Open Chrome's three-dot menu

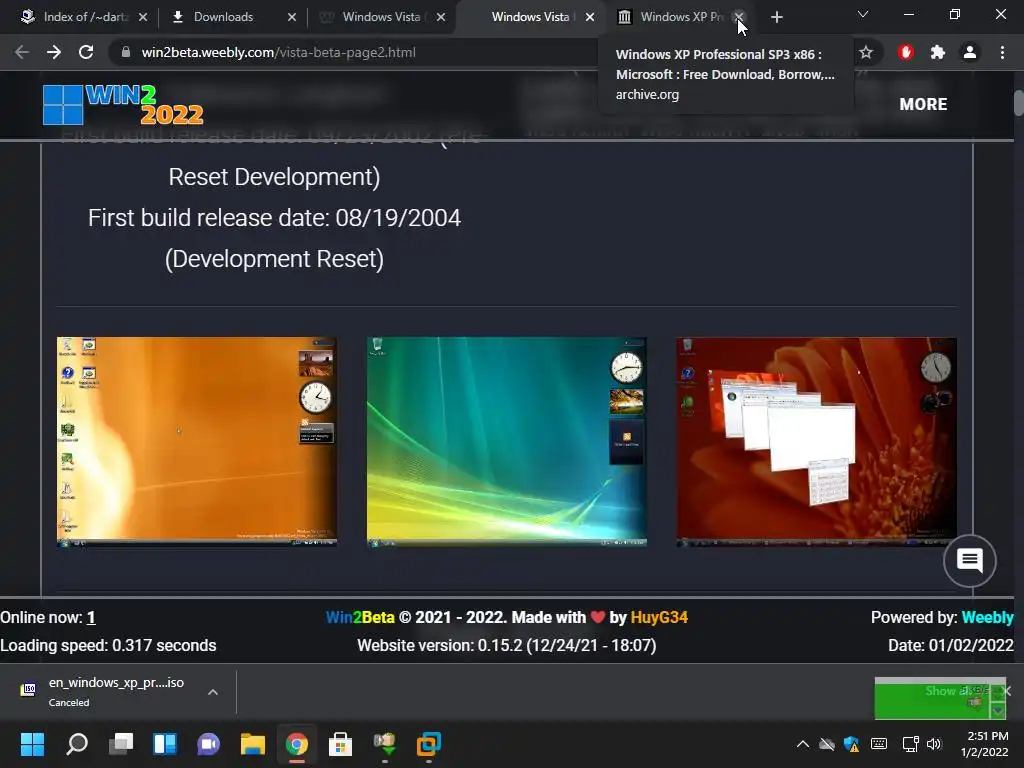[x=1002, y=52]
